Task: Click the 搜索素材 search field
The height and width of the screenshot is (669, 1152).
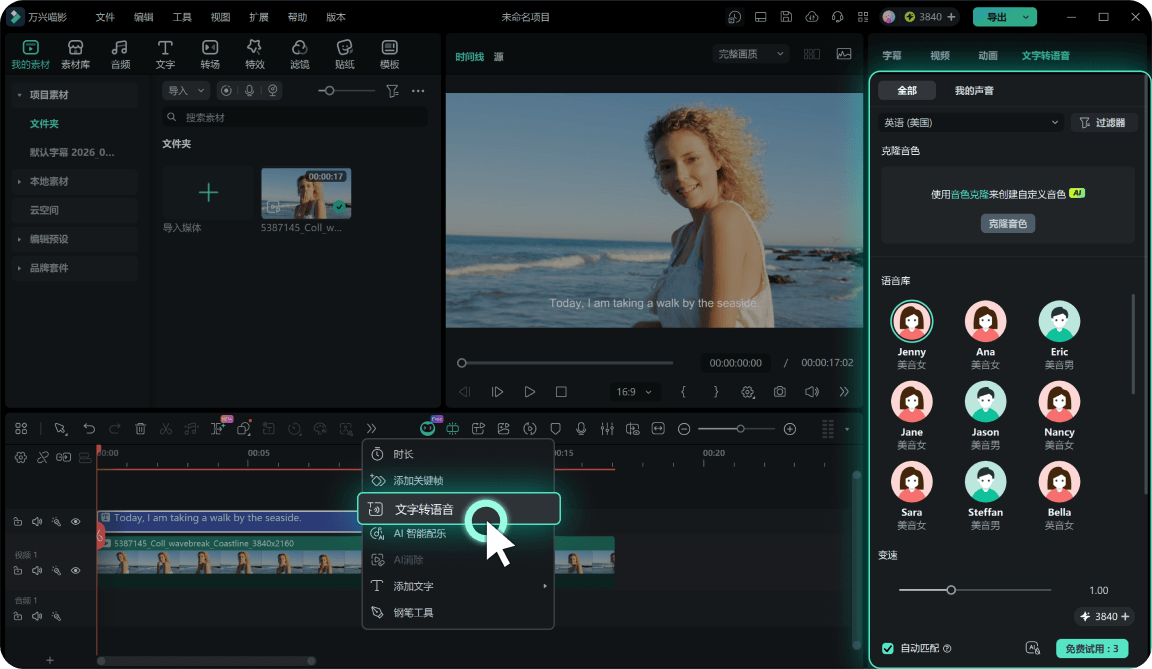Action: pos(295,117)
